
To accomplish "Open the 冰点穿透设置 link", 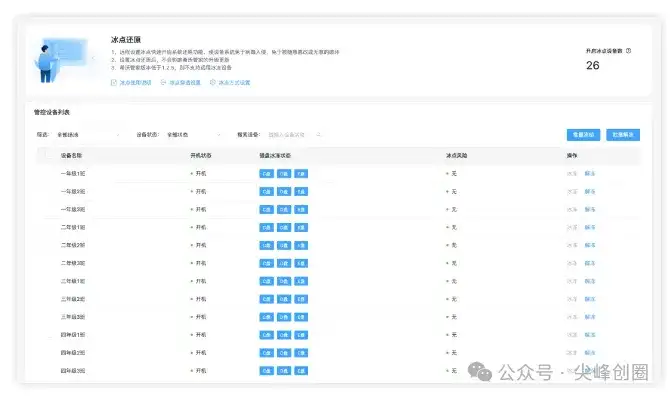I will click(185, 83).
